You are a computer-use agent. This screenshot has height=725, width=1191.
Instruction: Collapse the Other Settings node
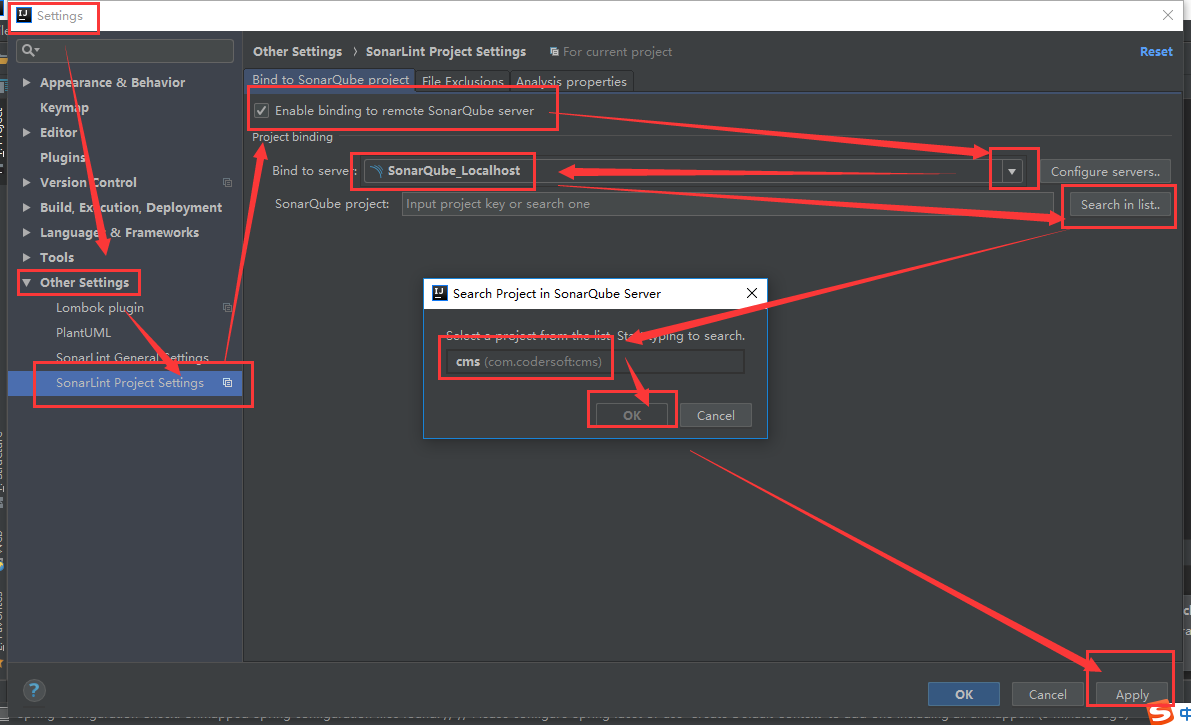pyautogui.click(x=27, y=283)
